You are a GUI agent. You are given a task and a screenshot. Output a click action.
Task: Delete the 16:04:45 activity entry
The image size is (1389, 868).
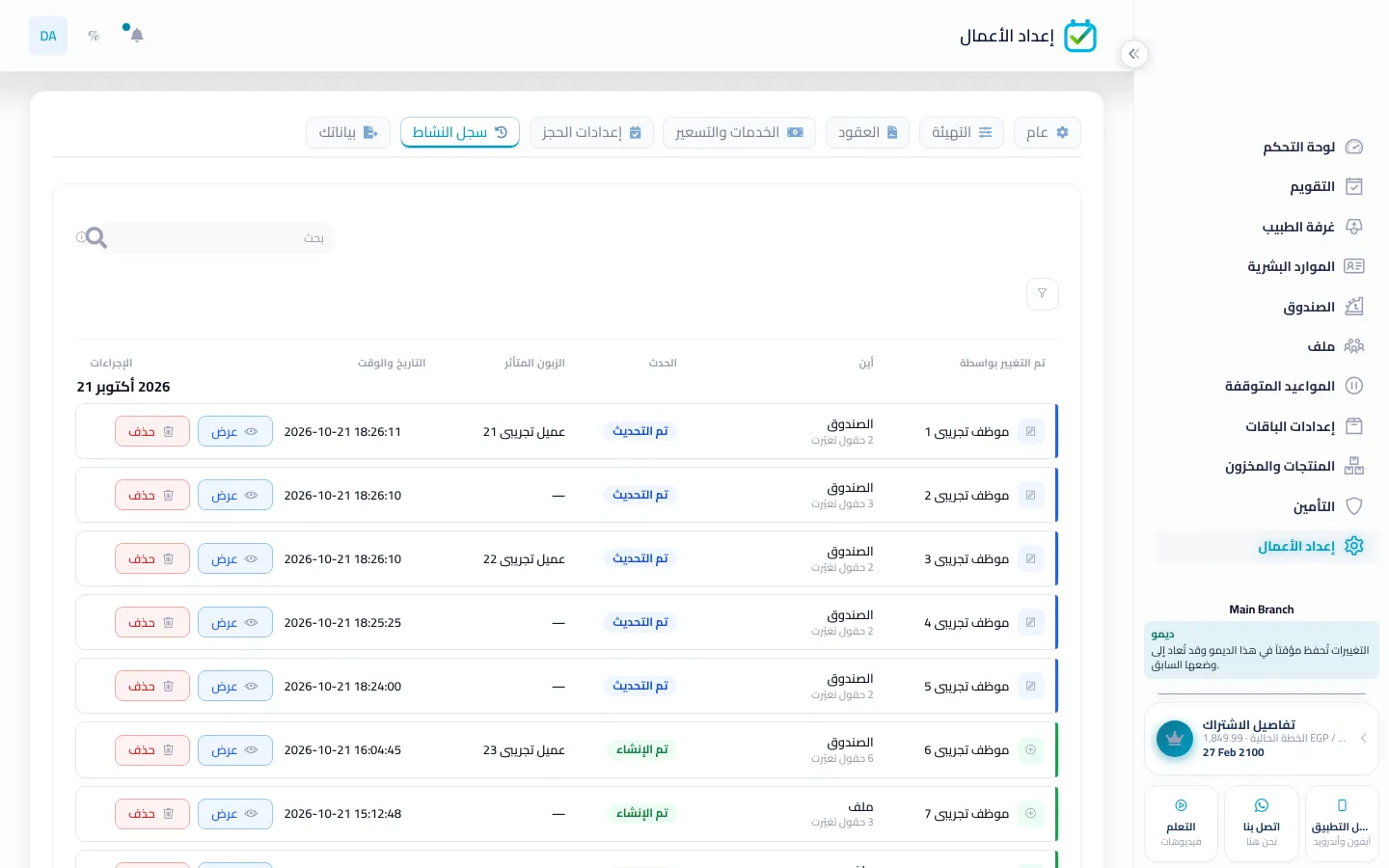click(152, 749)
